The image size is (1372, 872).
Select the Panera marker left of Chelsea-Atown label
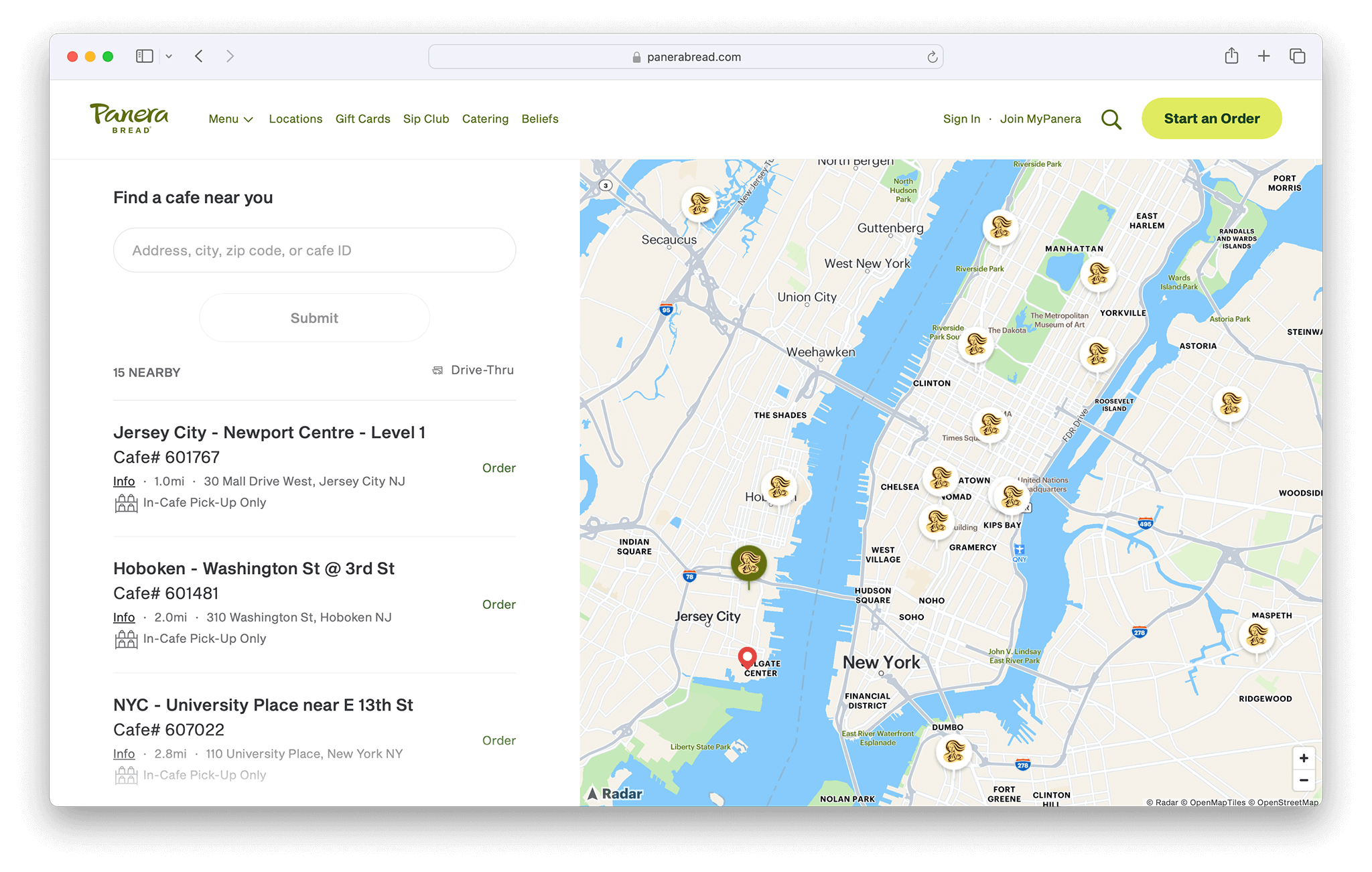point(941,478)
